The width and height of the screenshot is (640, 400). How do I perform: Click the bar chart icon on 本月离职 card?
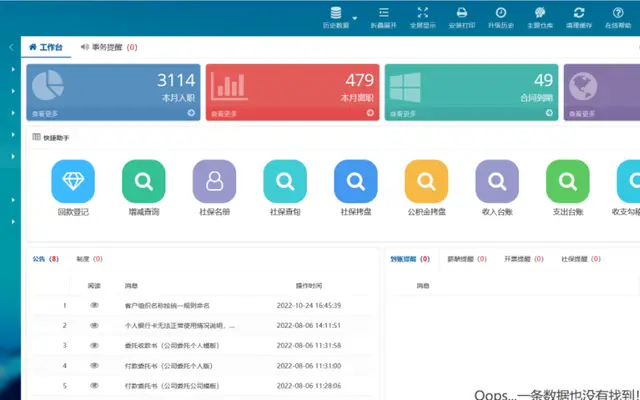pos(229,87)
